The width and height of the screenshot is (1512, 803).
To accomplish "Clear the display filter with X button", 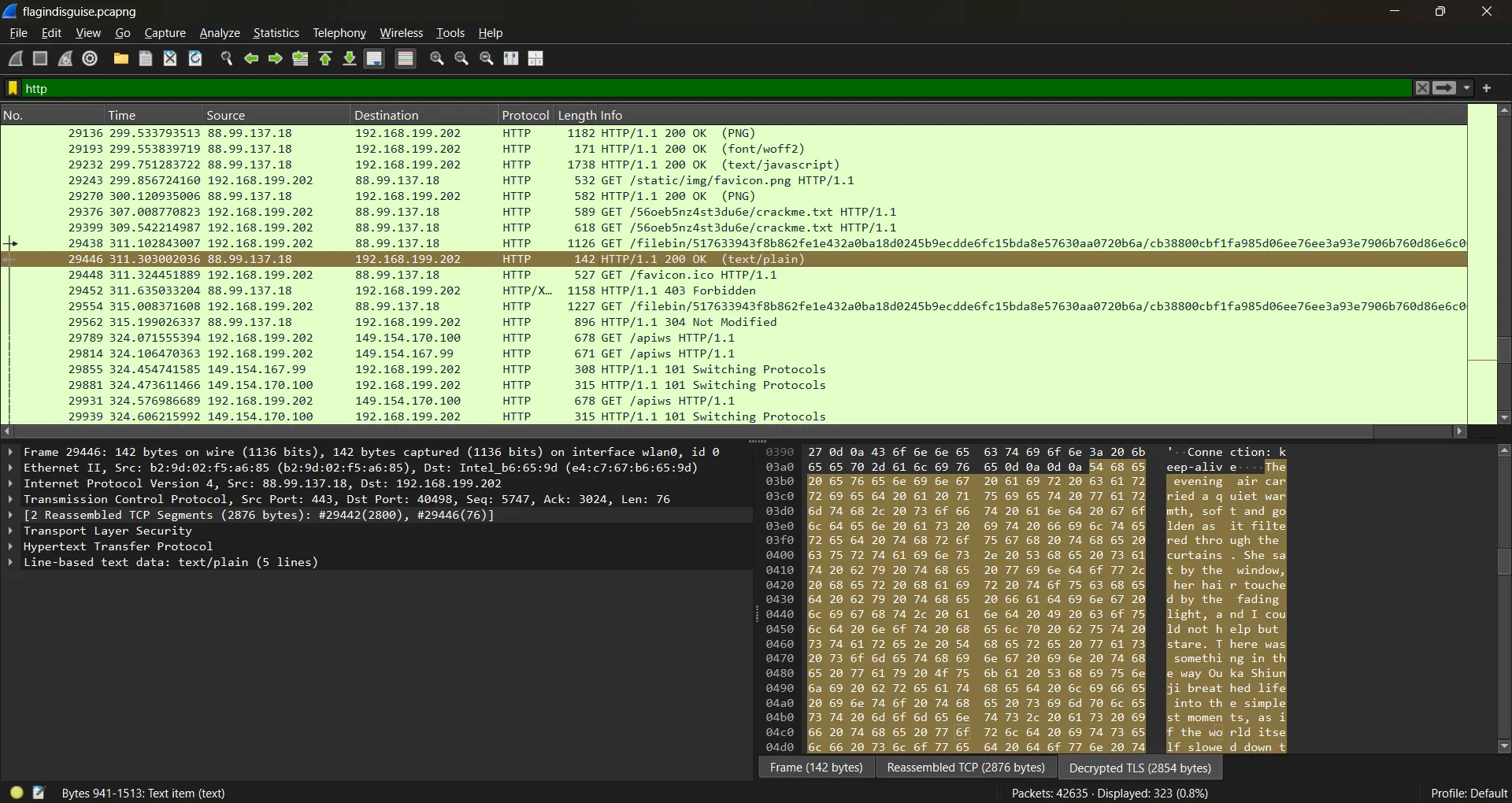I will [x=1422, y=88].
